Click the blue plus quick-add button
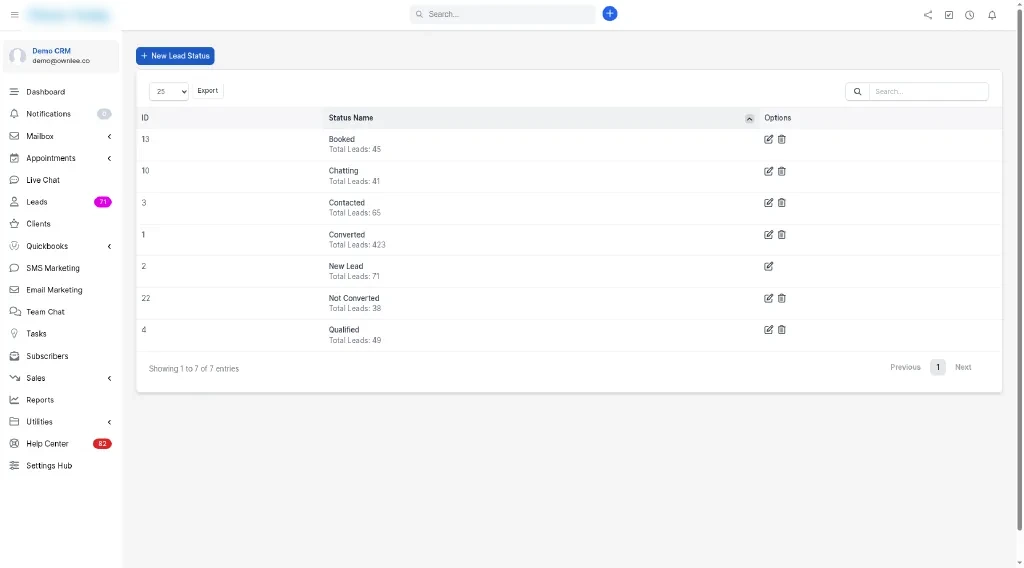 tap(609, 14)
